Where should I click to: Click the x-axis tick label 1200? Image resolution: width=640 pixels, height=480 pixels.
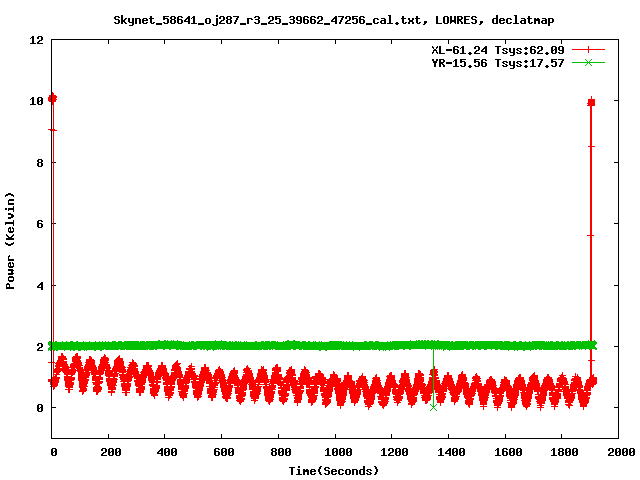click(394, 452)
